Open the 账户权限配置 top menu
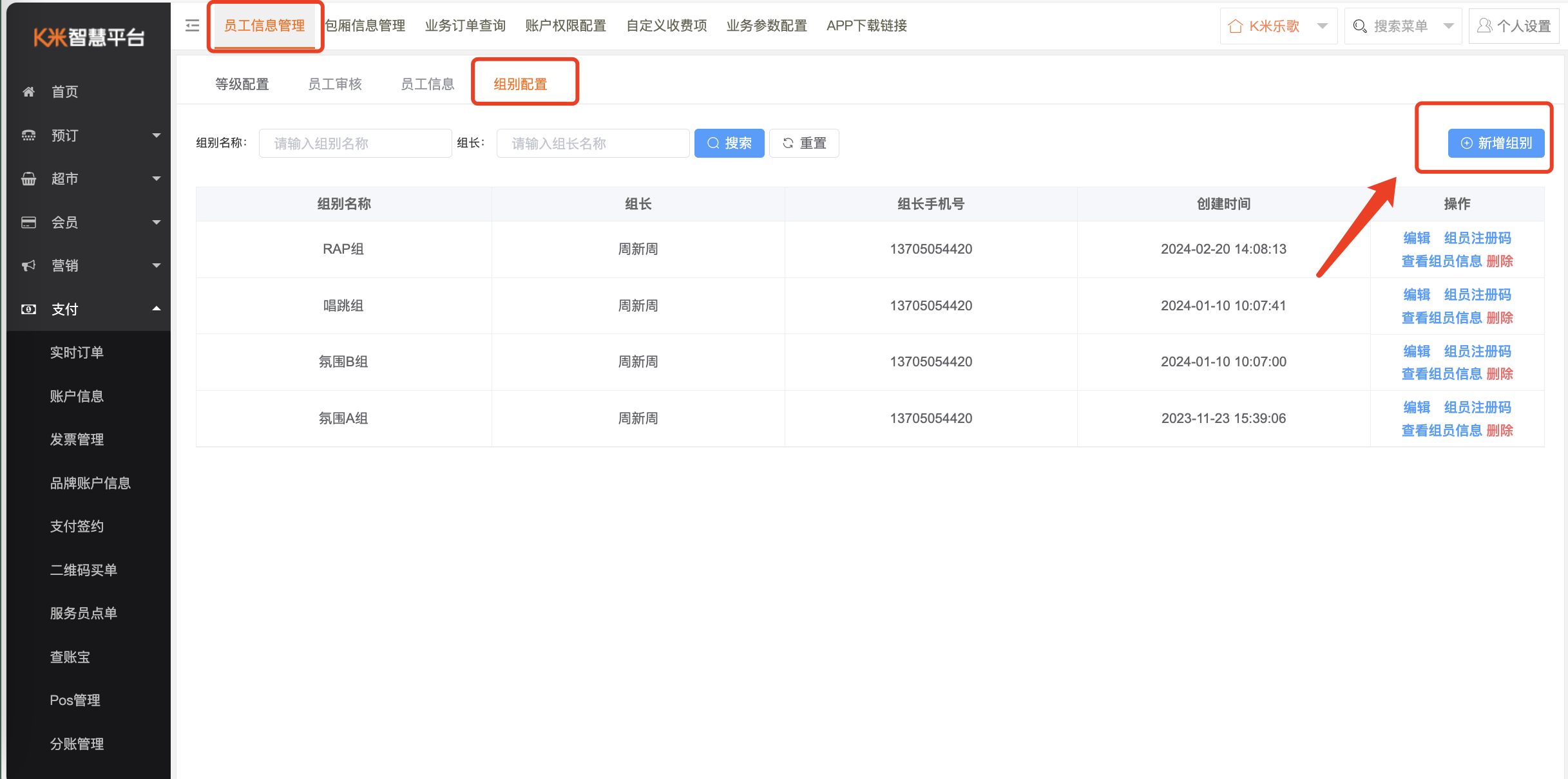Screen dimensions: 1568x779 pyautogui.click(x=566, y=26)
